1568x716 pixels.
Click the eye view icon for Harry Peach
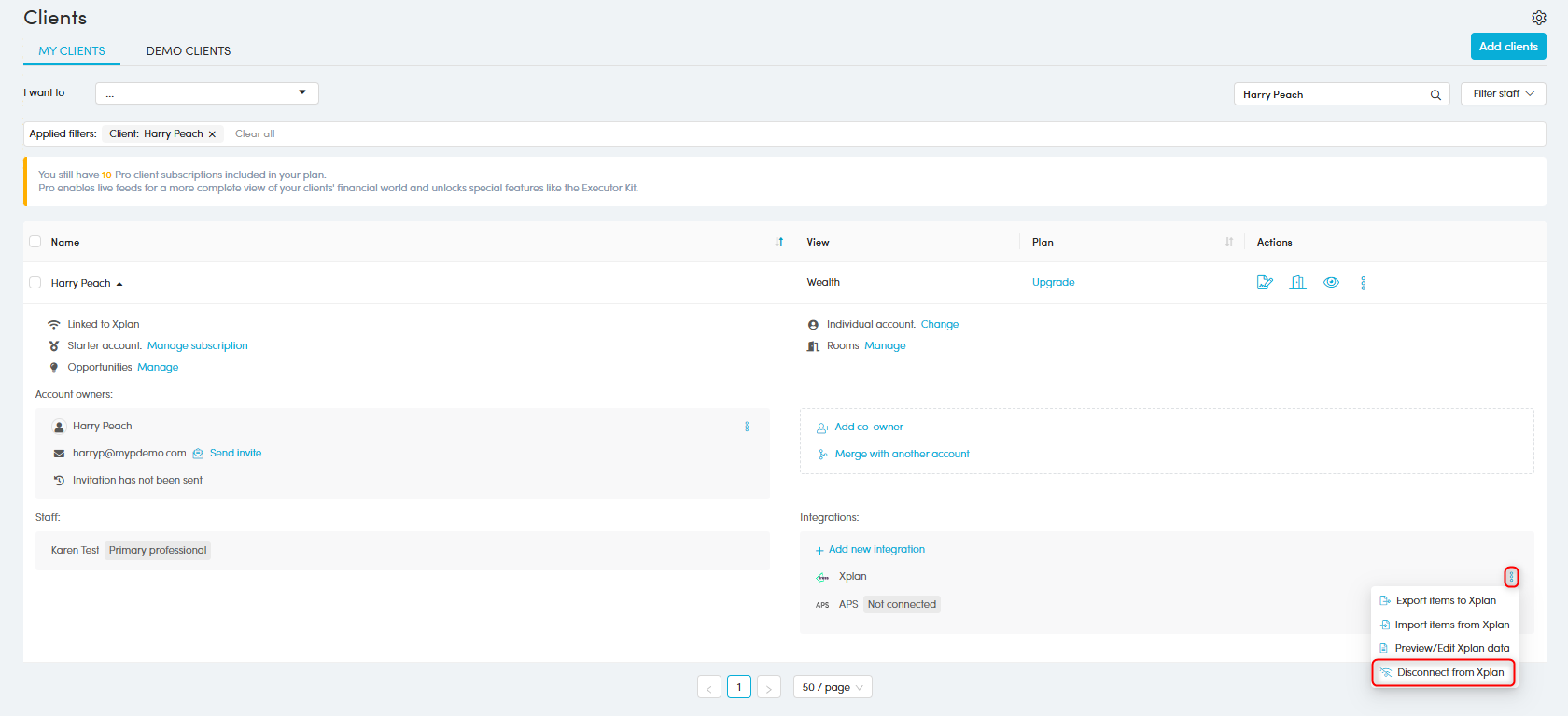[x=1331, y=283]
